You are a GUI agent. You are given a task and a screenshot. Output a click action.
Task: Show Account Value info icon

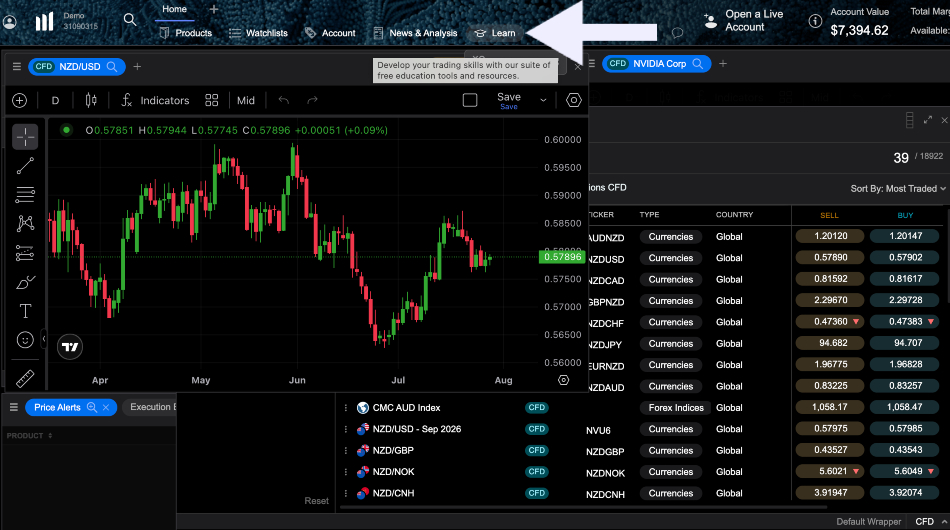[815, 21]
